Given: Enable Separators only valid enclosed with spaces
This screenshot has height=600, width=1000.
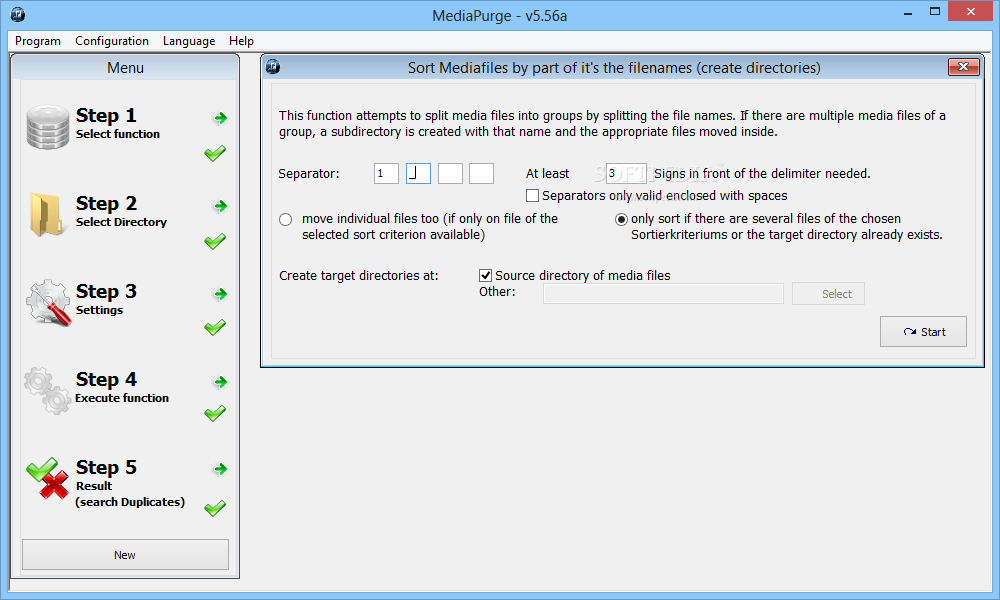Looking at the screenshot, I should (533, 195).
